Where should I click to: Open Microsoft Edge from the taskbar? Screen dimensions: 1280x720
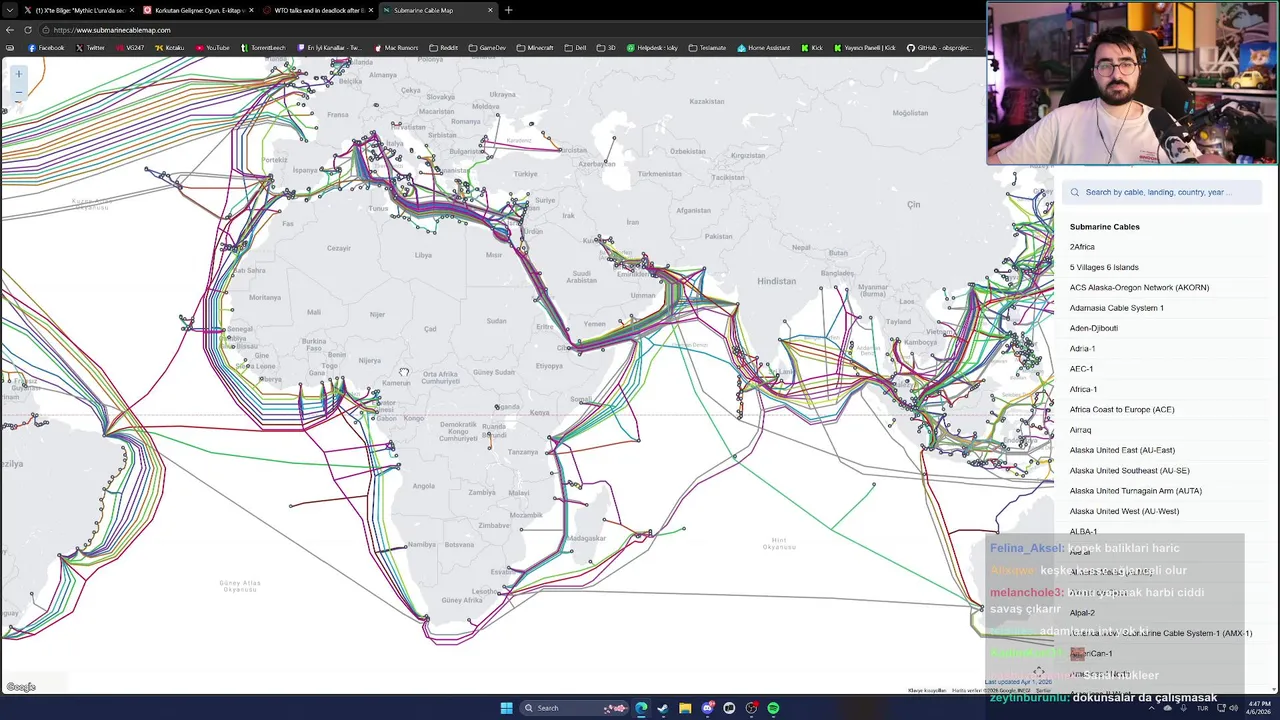pos(641,708)
